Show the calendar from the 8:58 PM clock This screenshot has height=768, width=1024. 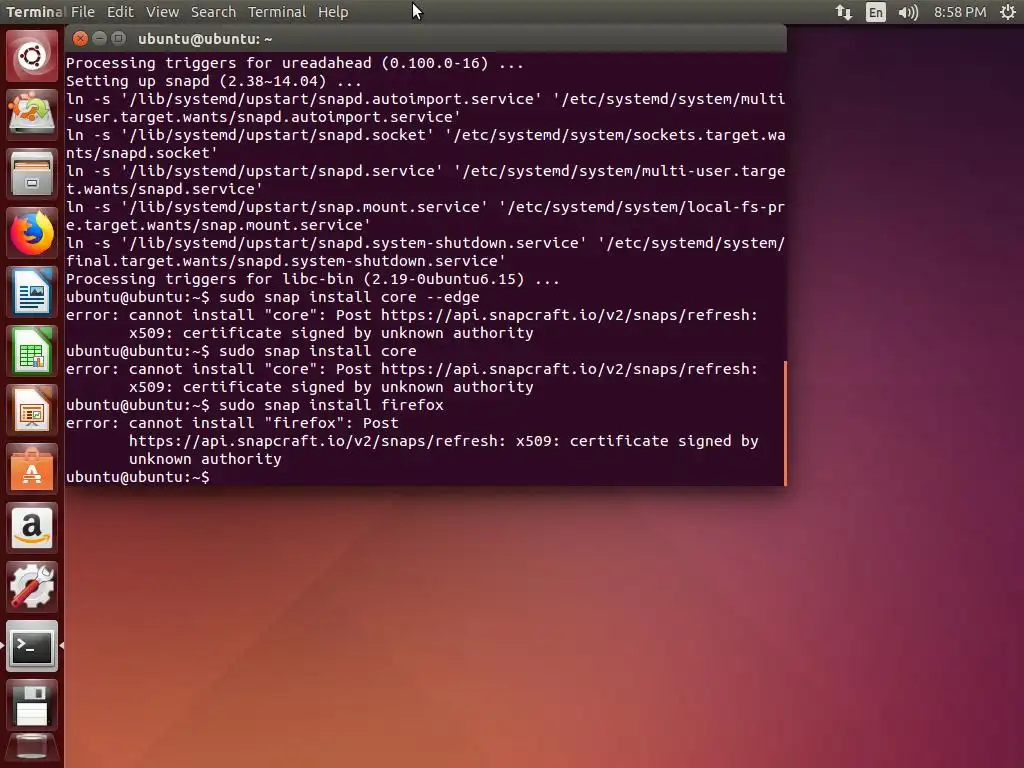960,12
